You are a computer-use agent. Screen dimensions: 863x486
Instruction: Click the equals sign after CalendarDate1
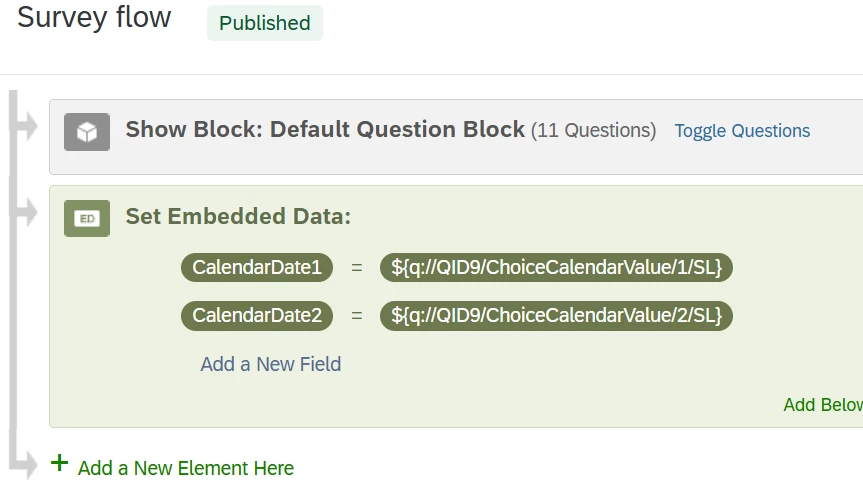click(x=357, y=268)
